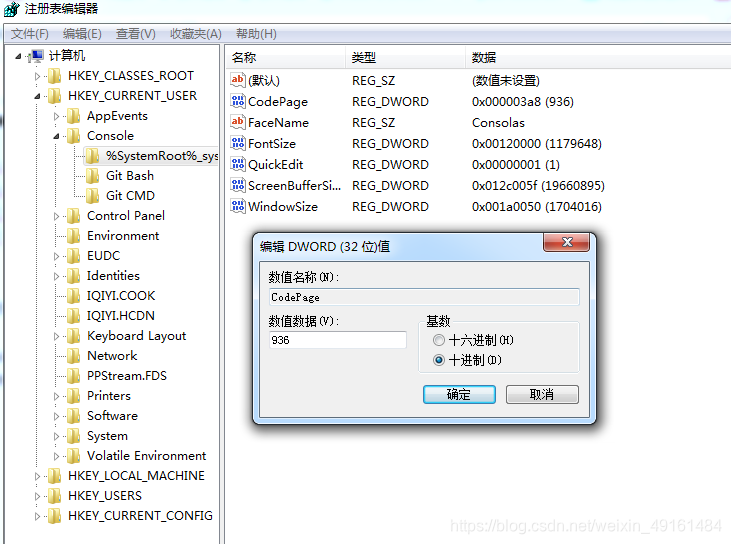Viewport: 731px width, 544px height.
Task: Click the IQIYI.COOK folder icon
Action: (x=74, y=296)
